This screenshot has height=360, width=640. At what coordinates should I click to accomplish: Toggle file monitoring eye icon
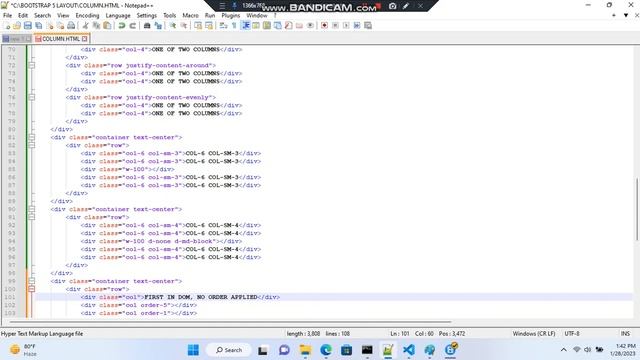point(310,25)
